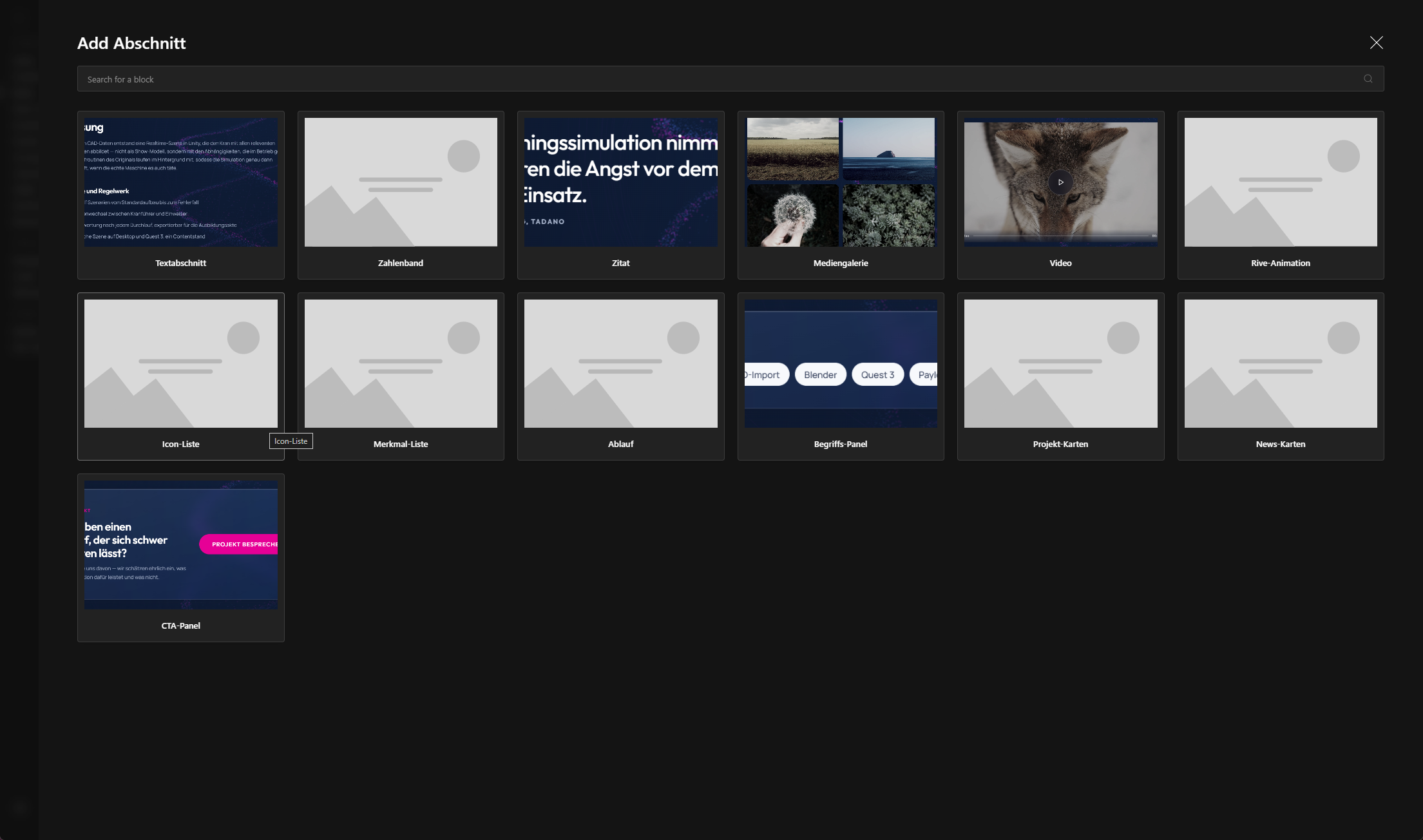Click the Ablauf label
The width and height of the screenshot is (1423, 840).
click(621, 444)
